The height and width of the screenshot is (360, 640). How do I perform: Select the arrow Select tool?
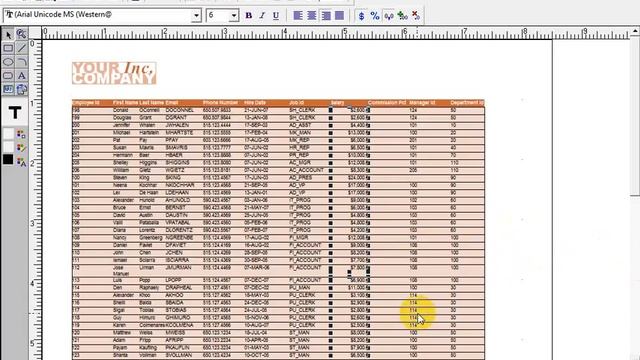tap(8, 35)
